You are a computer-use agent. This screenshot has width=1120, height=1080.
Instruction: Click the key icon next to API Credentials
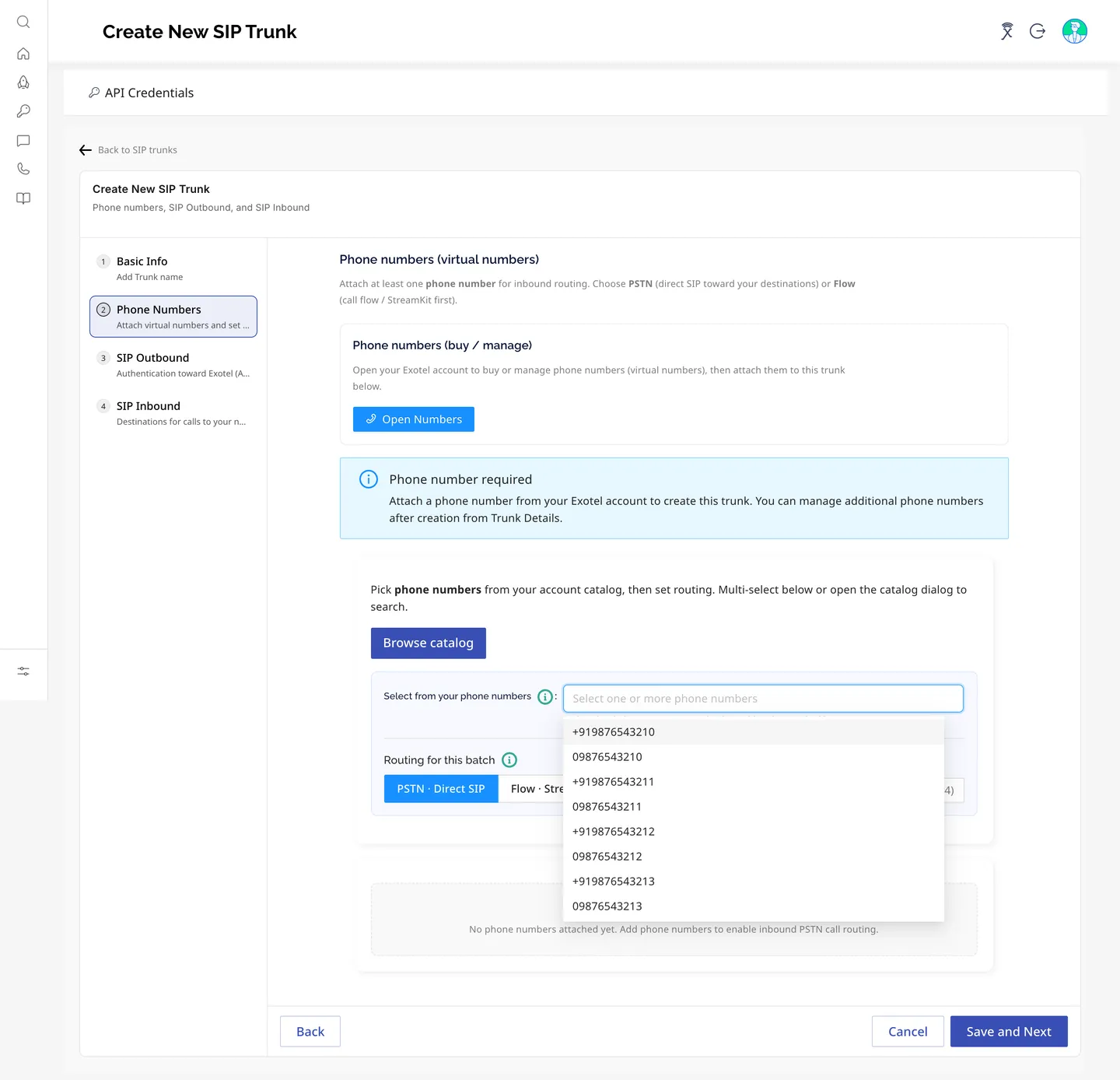94,93
